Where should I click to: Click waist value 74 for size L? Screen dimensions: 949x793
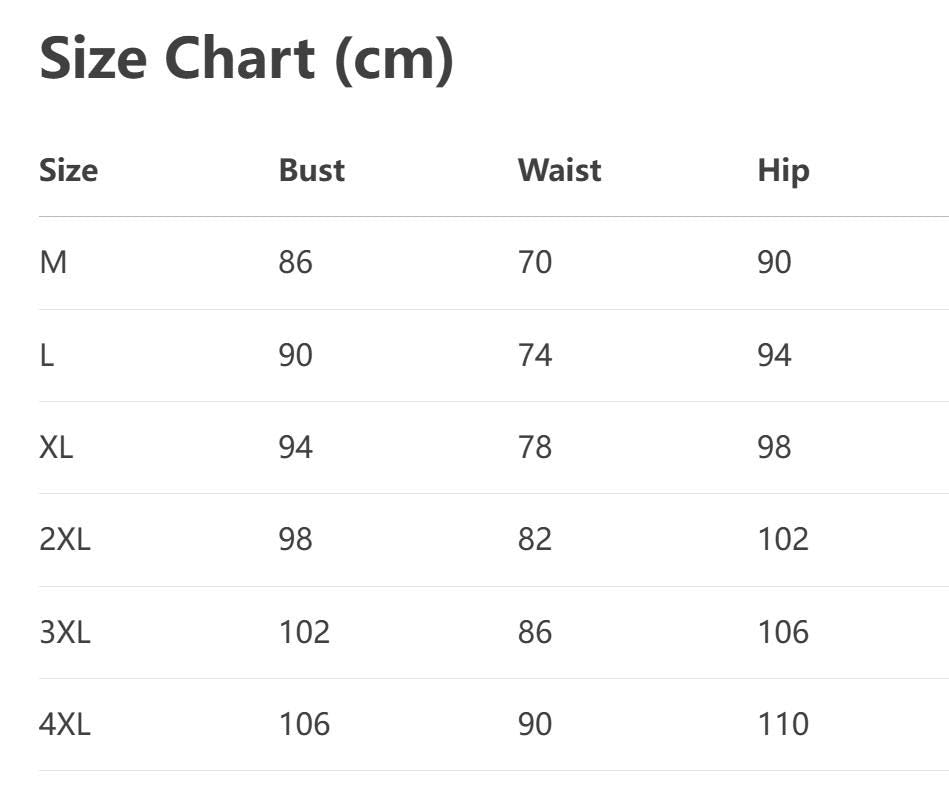point(535,355)
